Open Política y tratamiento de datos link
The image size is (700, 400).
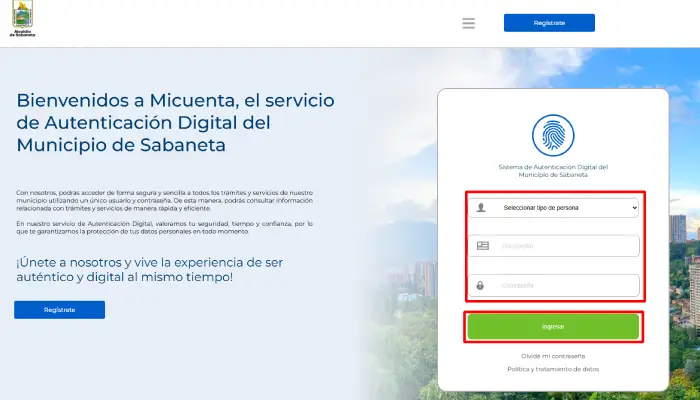point(553,369)
